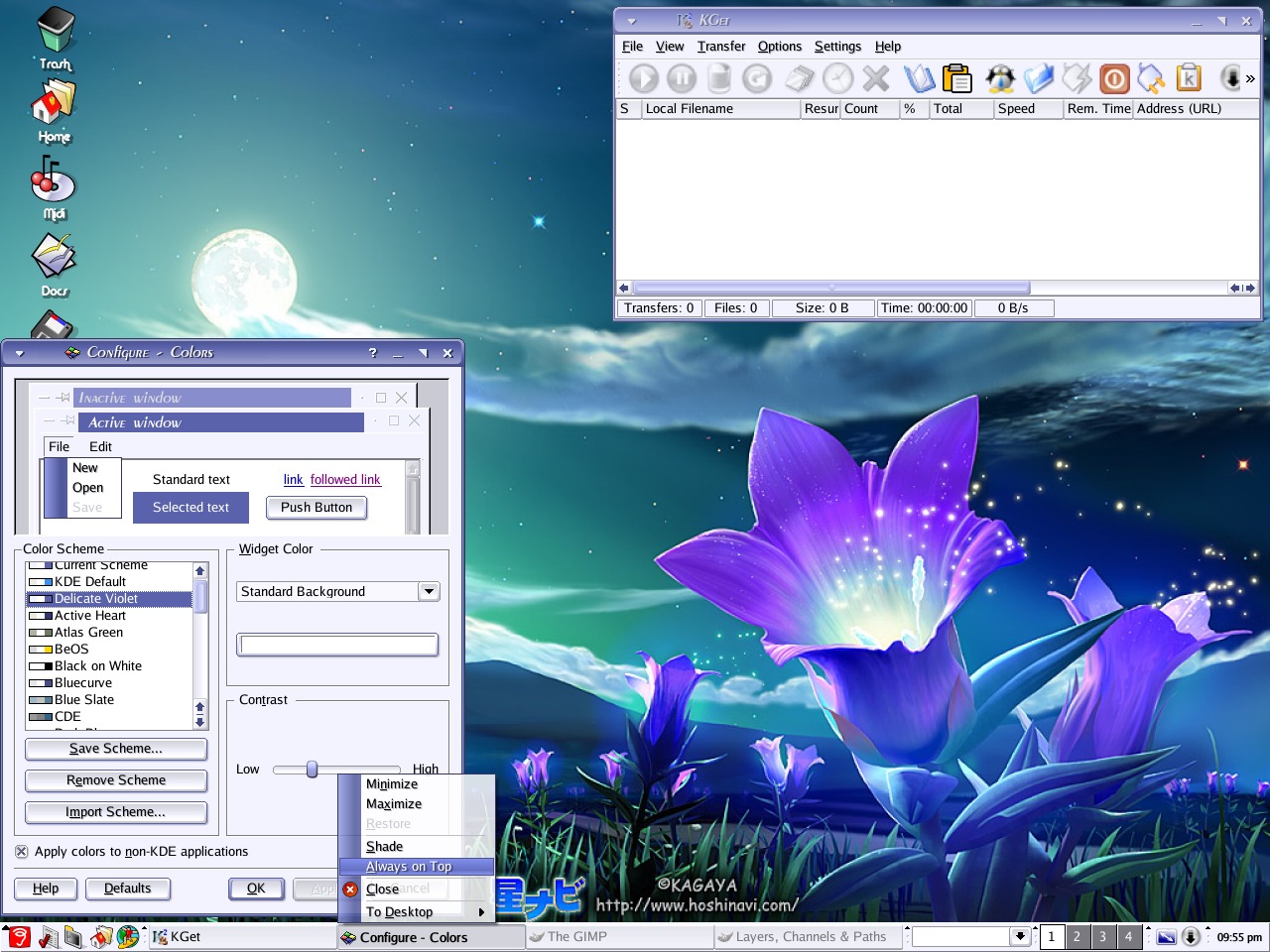Click the red start menu icon in taskbar
The image size is (1270, 952).
(x=19, y=936)
